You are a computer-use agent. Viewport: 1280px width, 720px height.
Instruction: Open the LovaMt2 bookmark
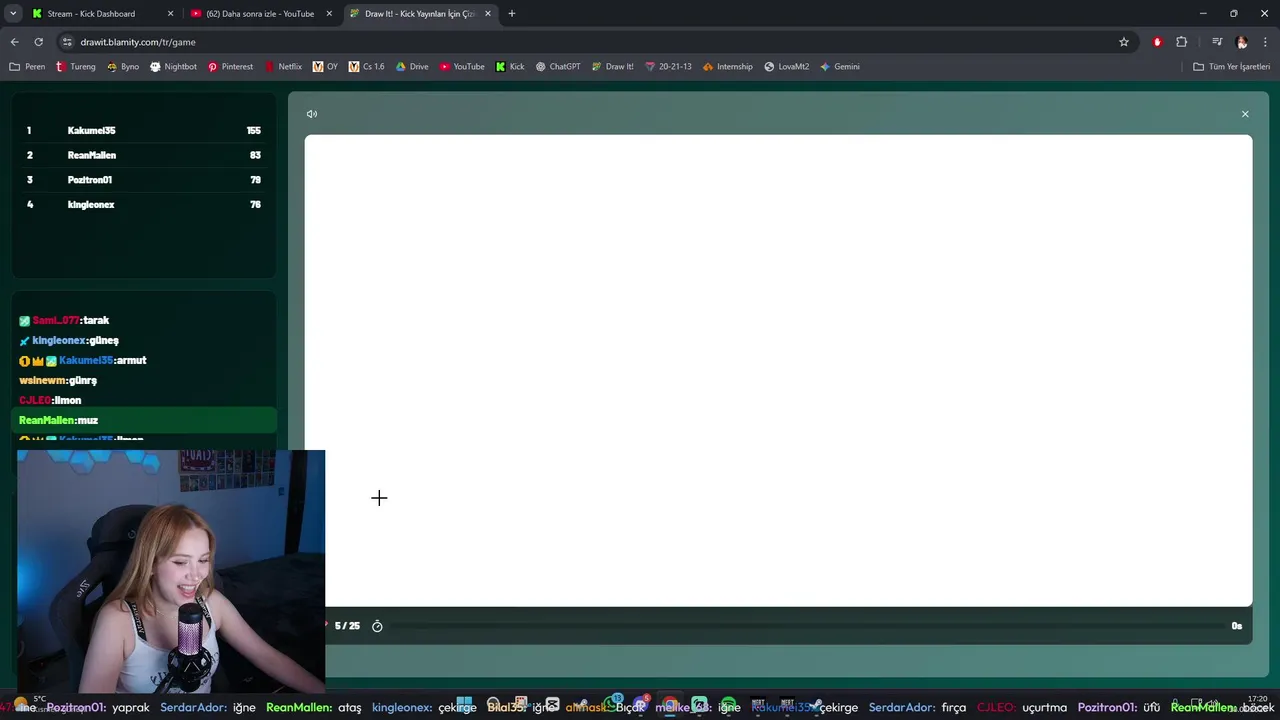787,67
